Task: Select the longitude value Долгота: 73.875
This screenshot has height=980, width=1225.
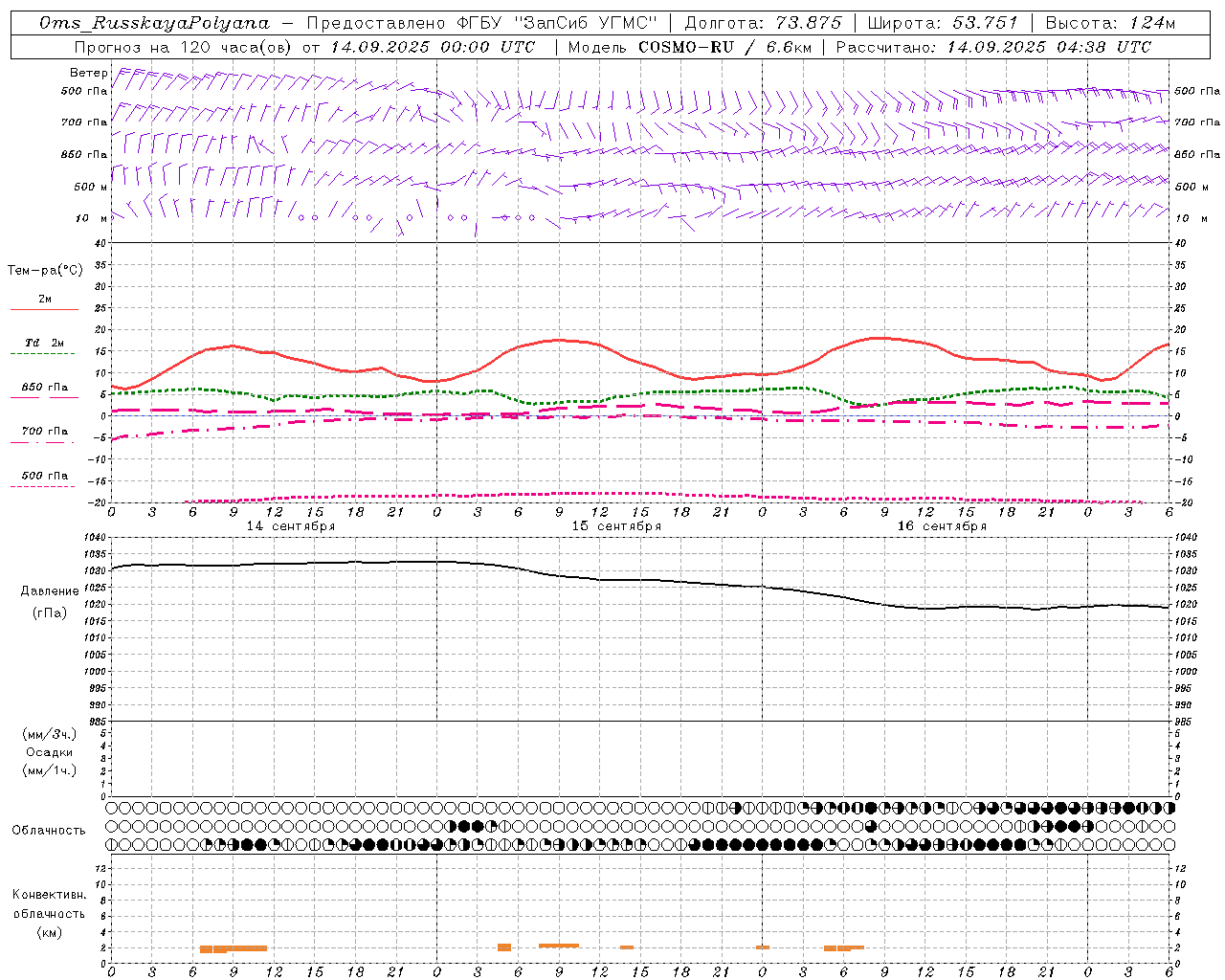Action: 763,23
